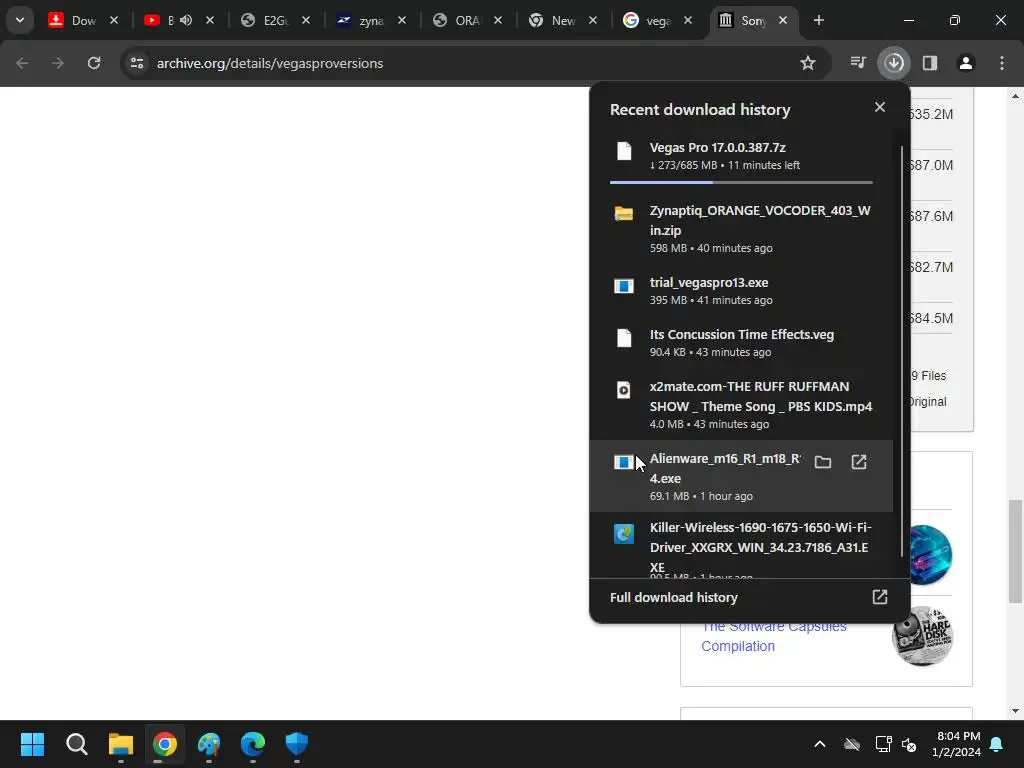Image resolution: width=1024 pixels, height=768 pixels.
Task: Show Alienware exe in folder
Action: [x=823, y=462]
